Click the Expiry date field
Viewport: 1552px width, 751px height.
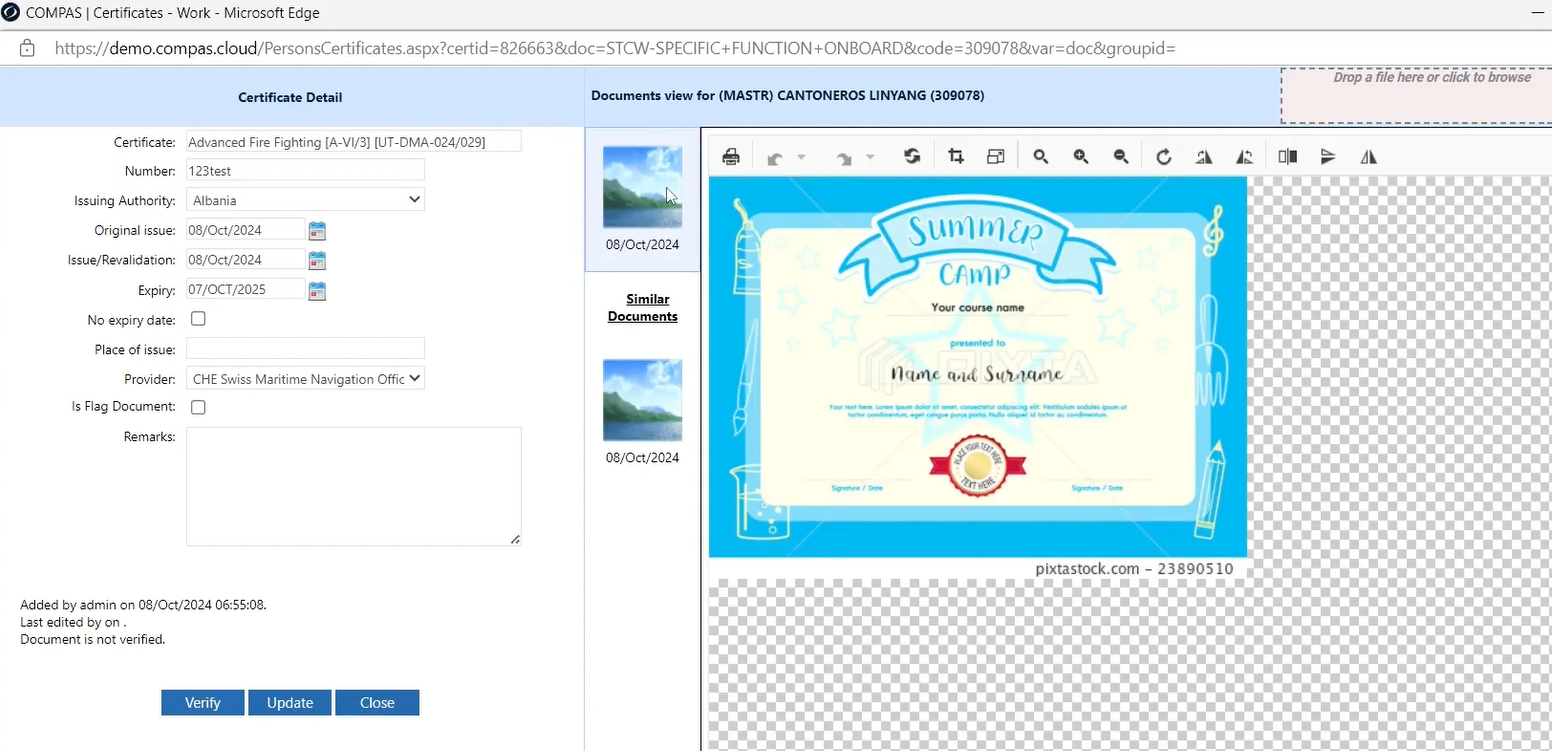pos(245,290)
